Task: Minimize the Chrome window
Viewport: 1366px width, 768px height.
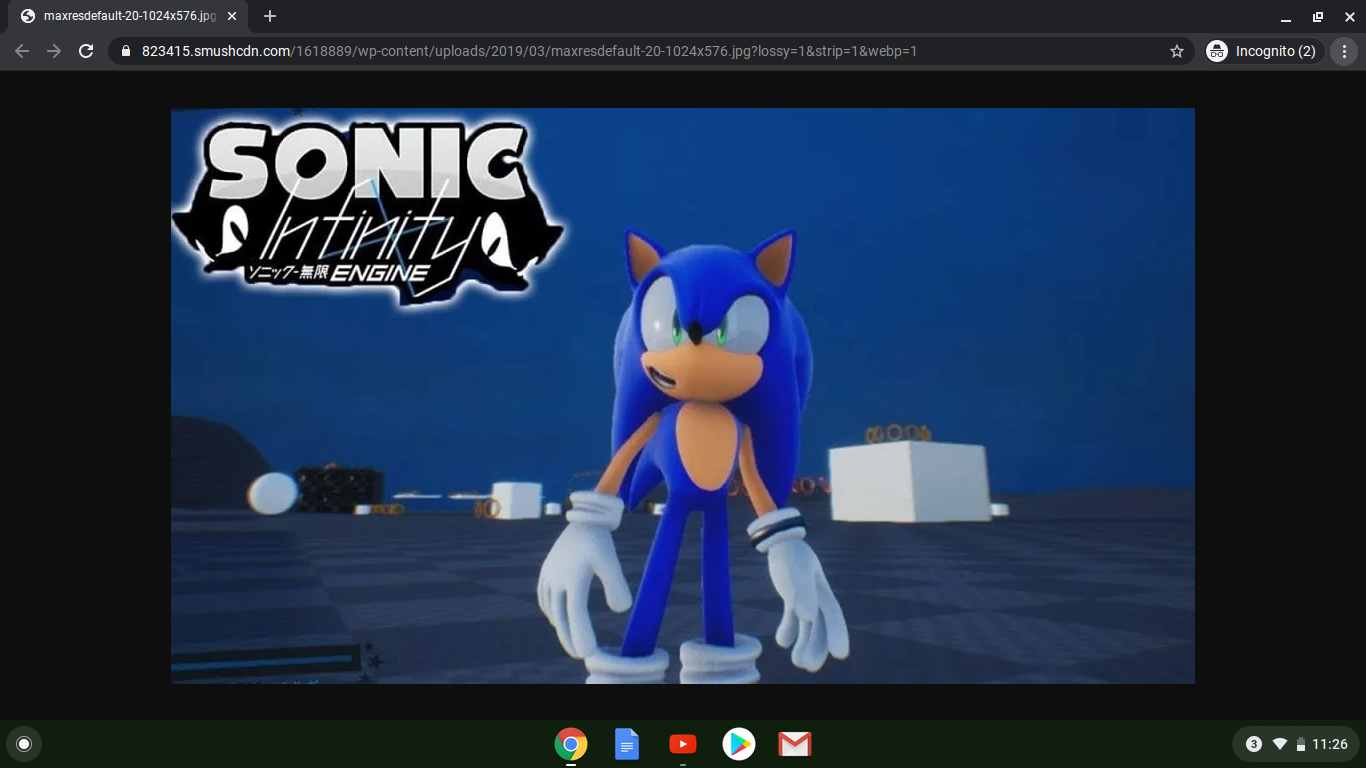Action: click(x=1286, y=17)
